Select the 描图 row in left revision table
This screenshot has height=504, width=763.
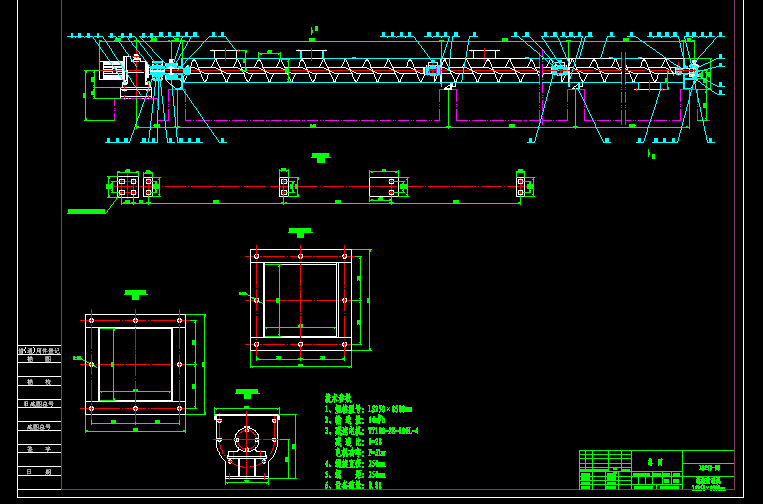point(40,359)
